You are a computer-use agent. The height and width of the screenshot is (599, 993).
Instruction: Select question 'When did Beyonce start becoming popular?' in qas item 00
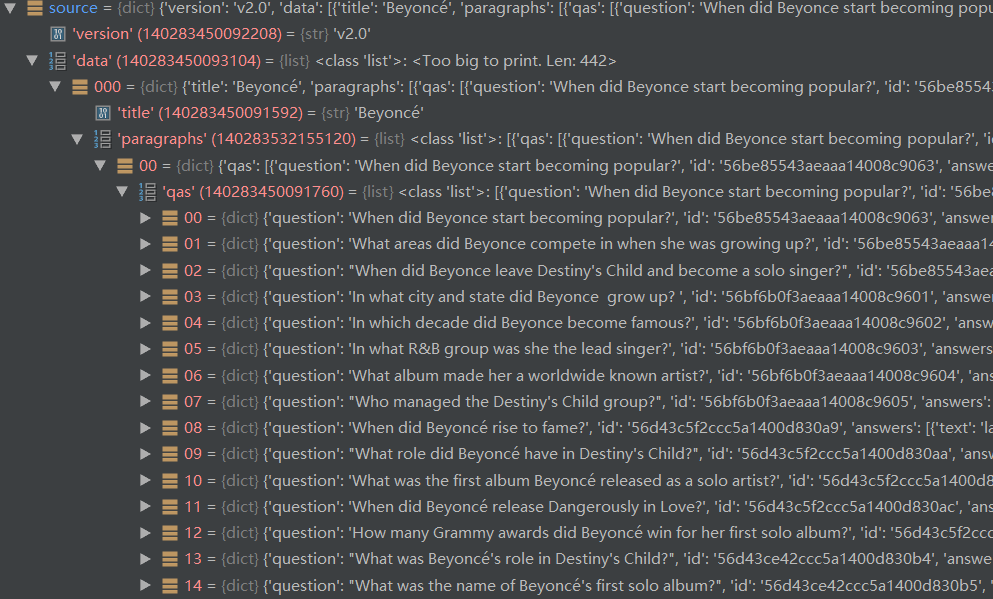[x=512, y=218]
